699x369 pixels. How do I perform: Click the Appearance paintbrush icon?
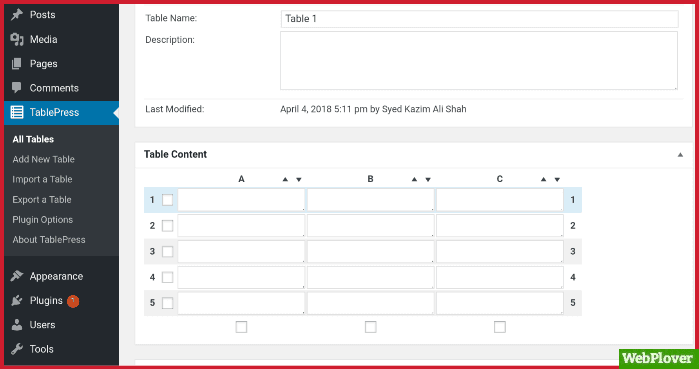(x=17, y=276)
